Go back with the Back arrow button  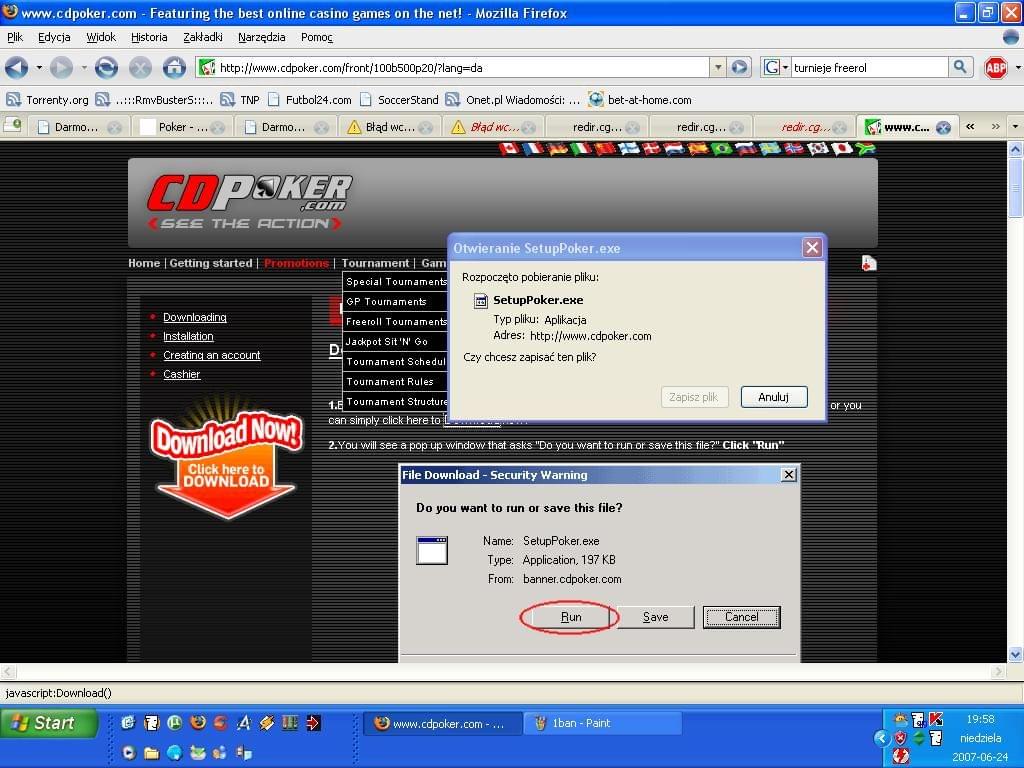tap(16, 67)
